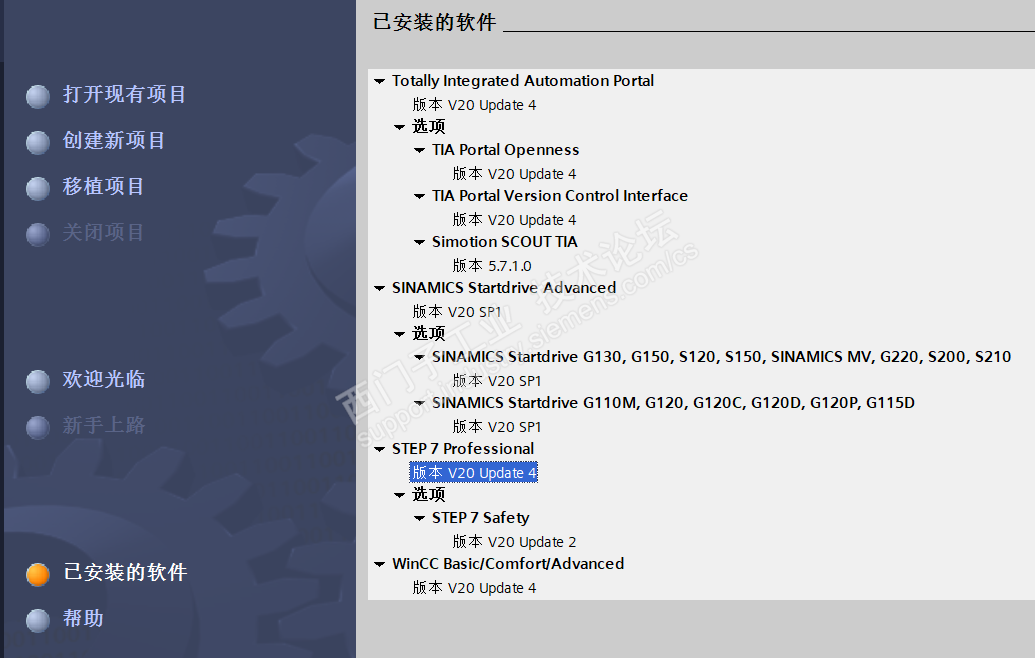Viewport: 1035px width, 658px height.
Task: Go to 移植项目 in the sidebar
Action: coord(104,187)
